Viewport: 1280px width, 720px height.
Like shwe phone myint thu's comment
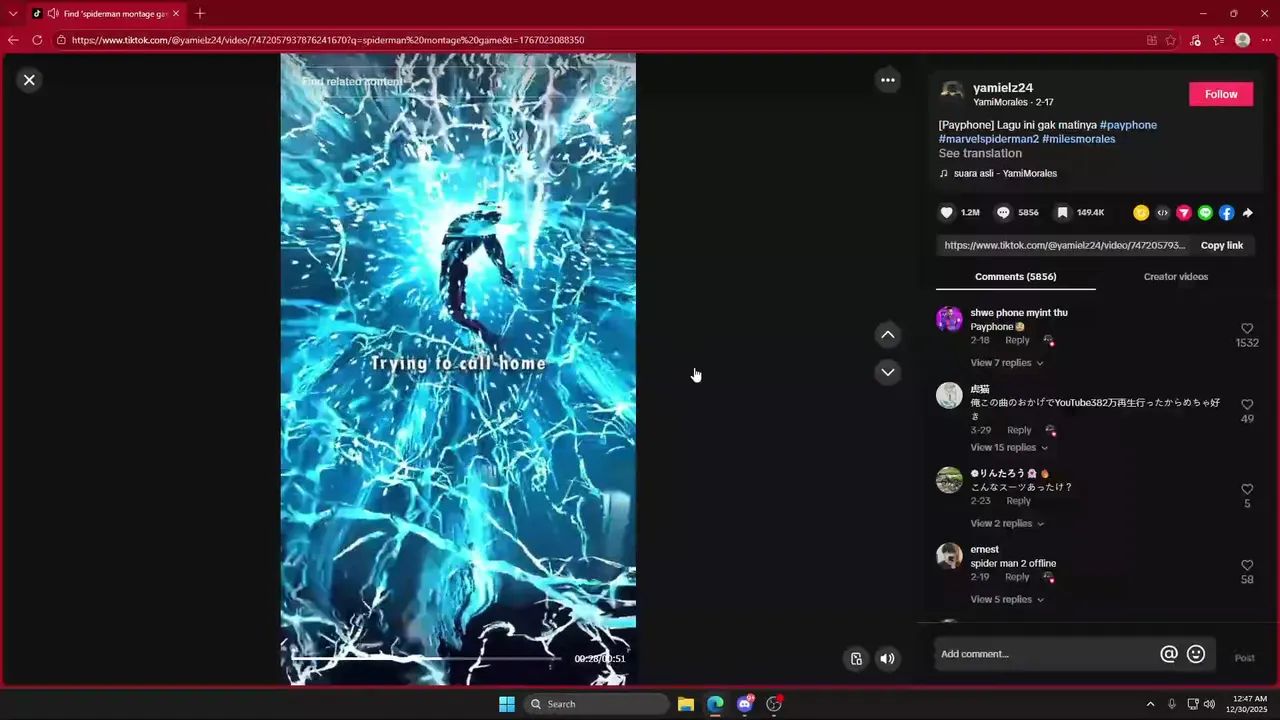tap(1247, 329)
